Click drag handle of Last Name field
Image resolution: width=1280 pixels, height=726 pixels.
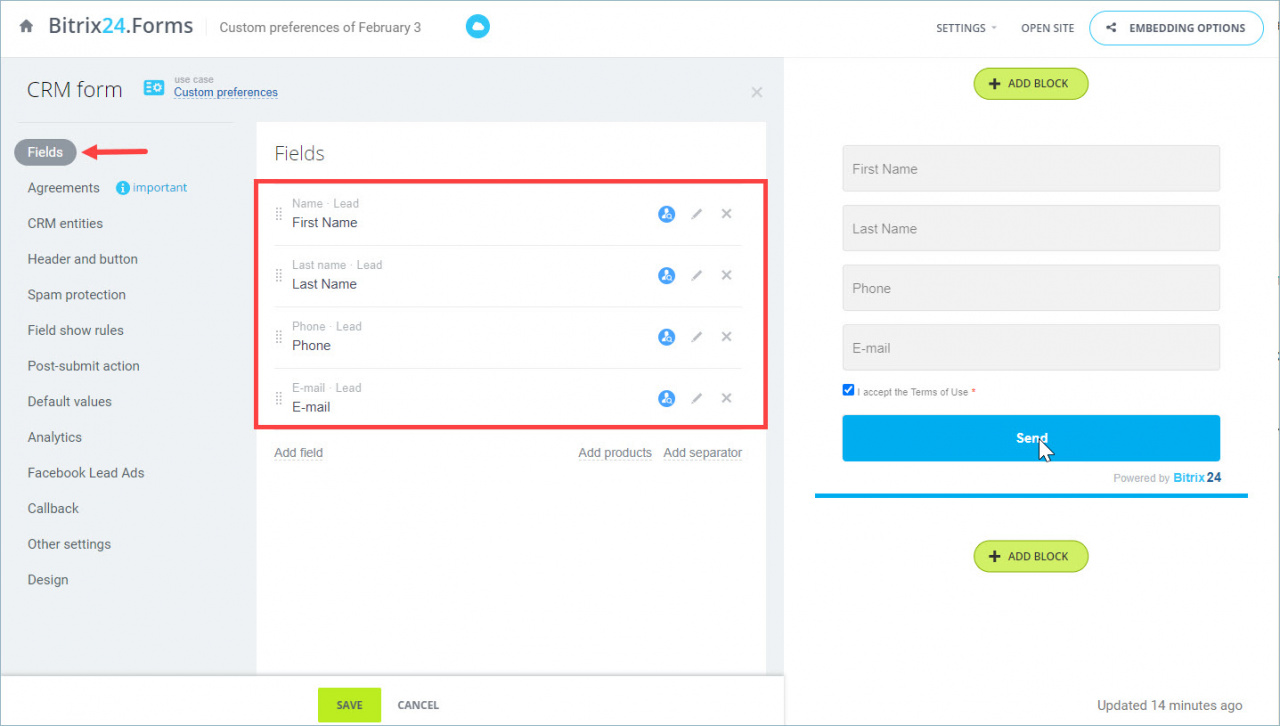click(279, 275)
